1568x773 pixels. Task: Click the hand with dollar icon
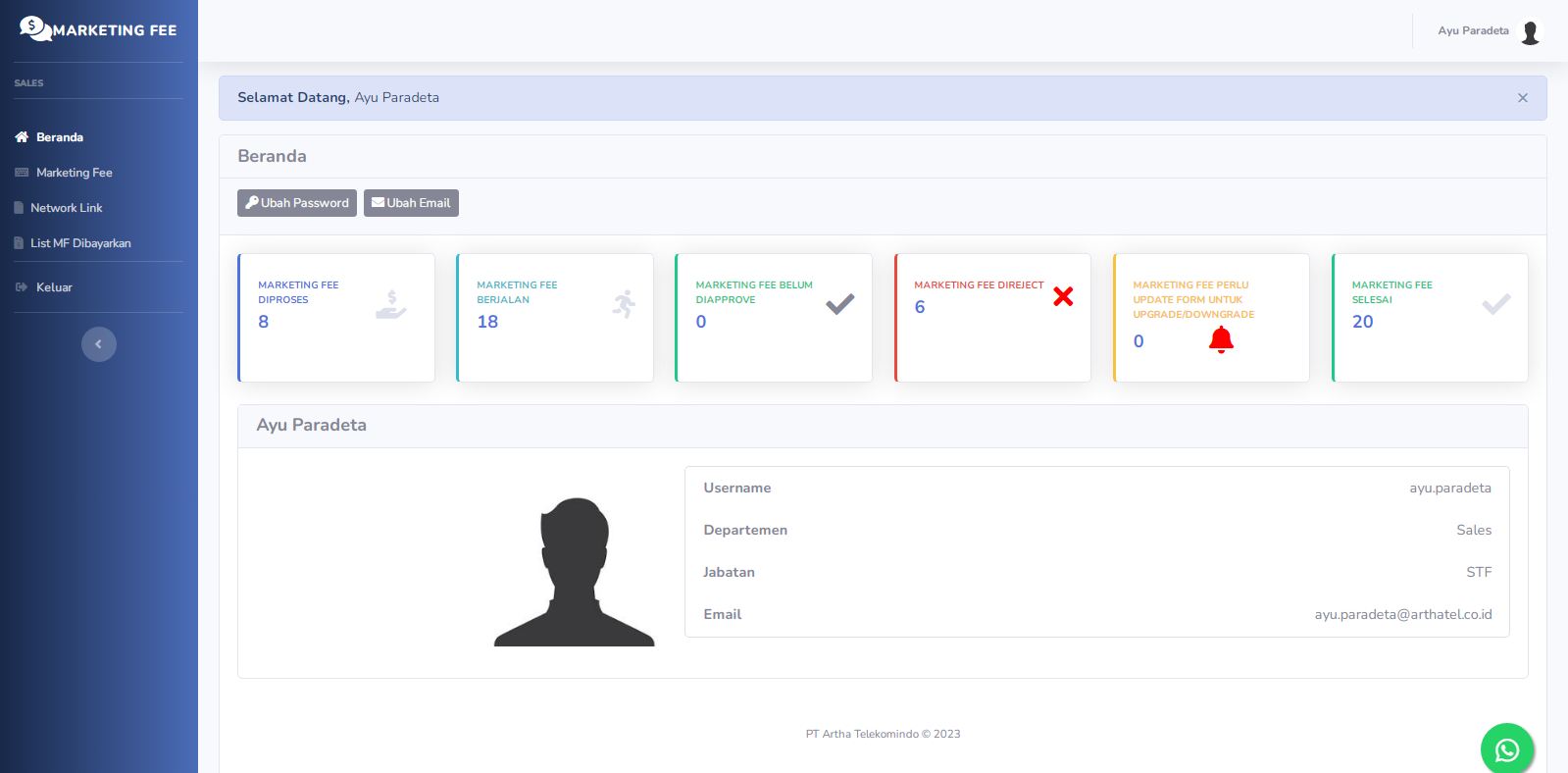coord(390,304)
